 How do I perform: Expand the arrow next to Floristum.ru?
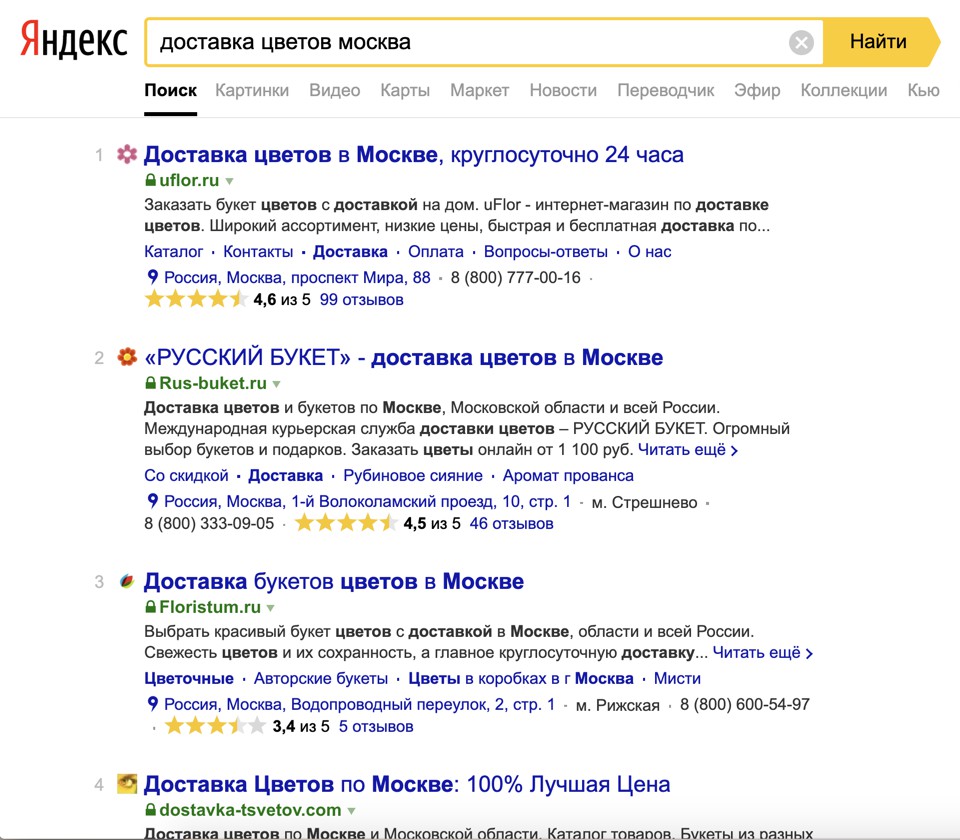(271, 608)
